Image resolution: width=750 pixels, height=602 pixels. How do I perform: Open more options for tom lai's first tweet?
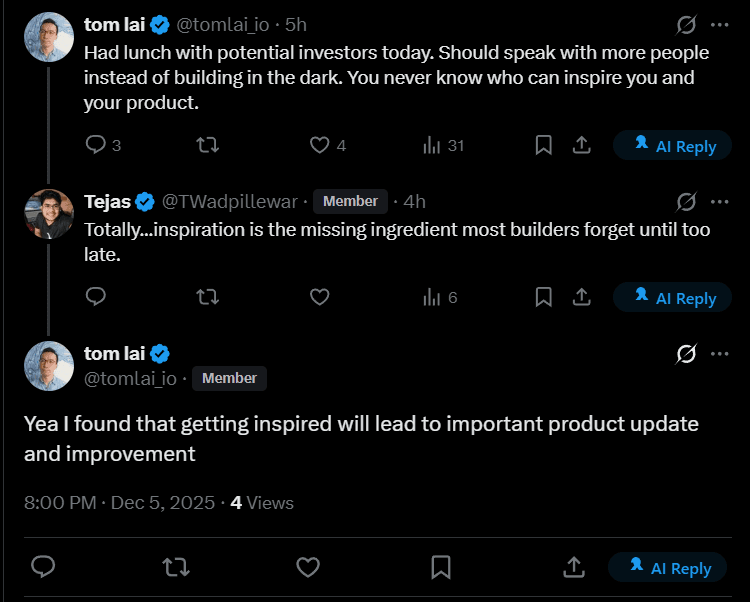720,24
